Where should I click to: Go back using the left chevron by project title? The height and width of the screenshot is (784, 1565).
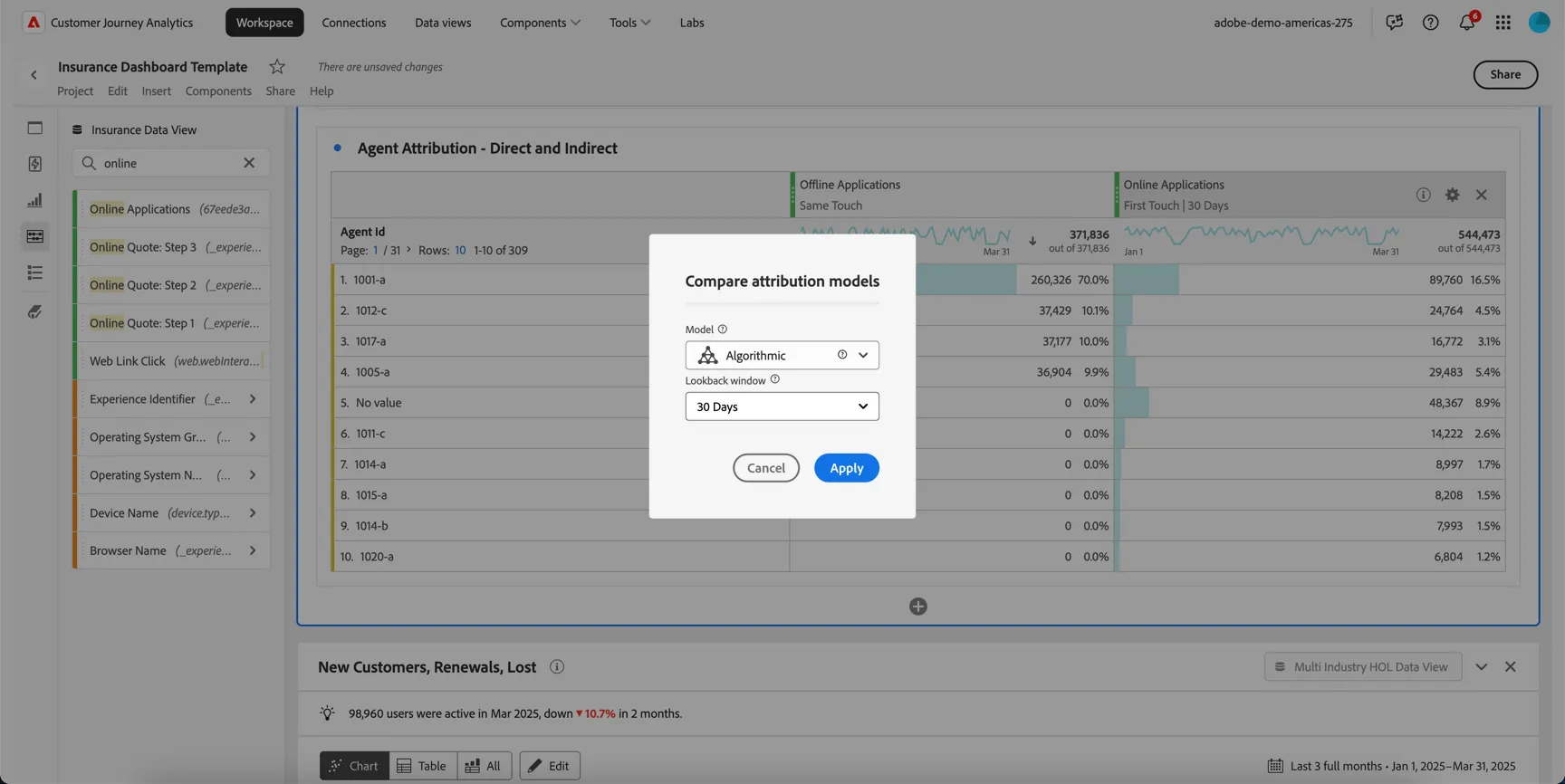coord(34,75)
